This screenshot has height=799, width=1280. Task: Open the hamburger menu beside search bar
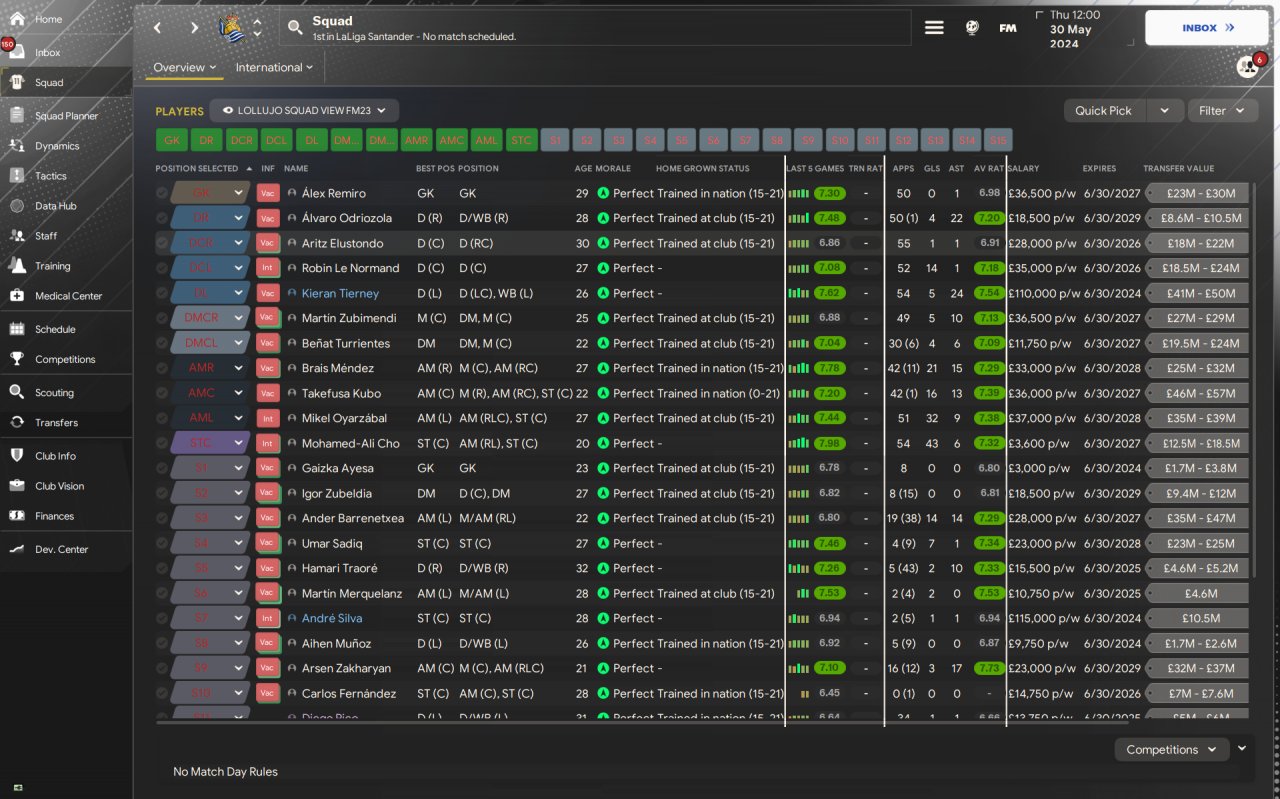[x=934, y=28]
